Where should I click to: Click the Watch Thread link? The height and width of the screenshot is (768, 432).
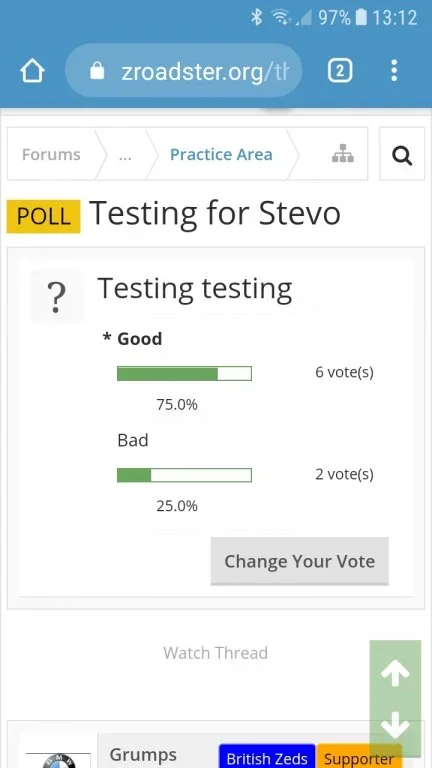pos(216,652)
